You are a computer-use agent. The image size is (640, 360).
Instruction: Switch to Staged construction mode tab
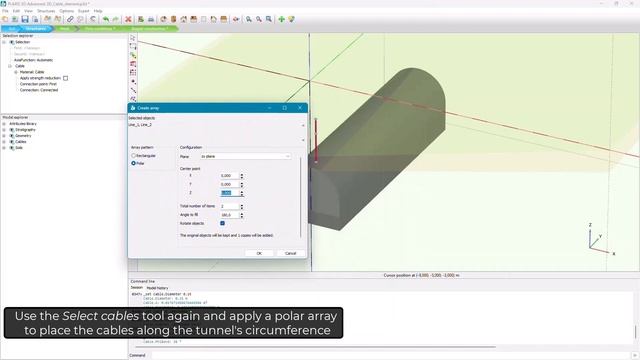point(149,29)
